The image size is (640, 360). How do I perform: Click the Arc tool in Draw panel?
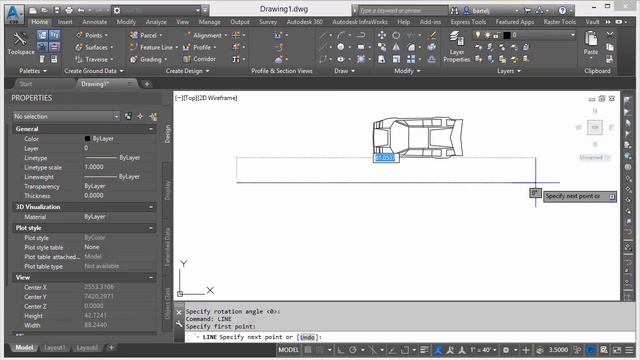(341, 36)
